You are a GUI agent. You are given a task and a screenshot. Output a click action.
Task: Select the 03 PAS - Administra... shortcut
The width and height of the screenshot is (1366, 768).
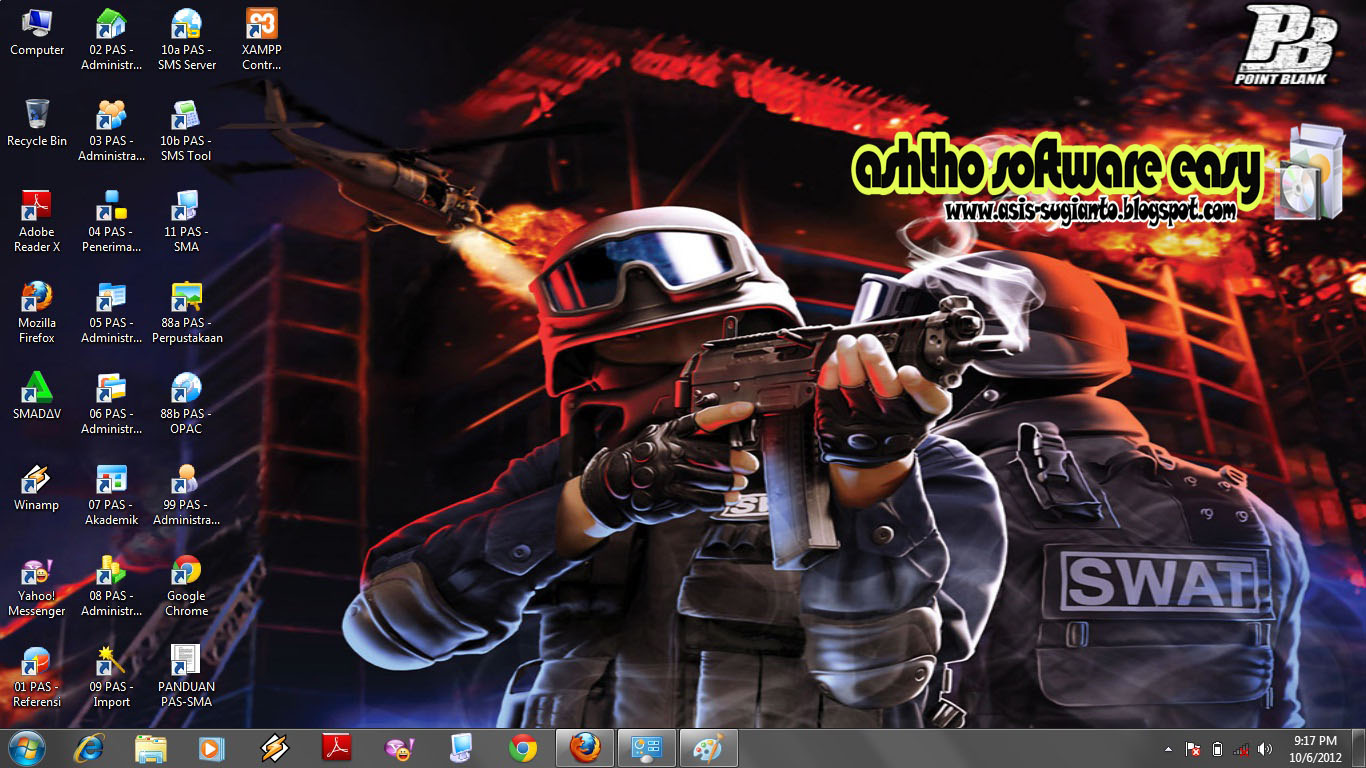point(111,131)
